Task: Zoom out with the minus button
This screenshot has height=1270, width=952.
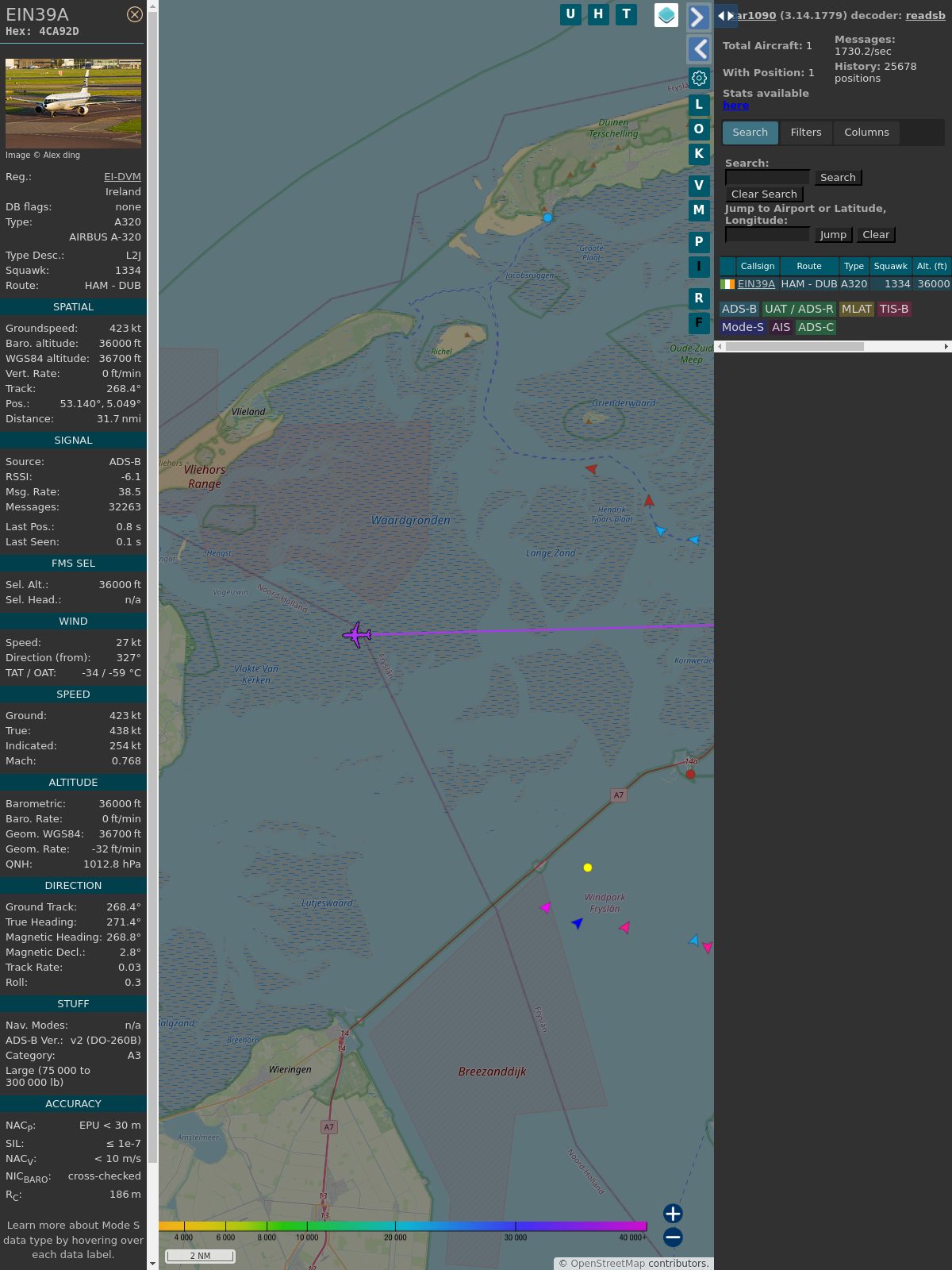Action: point(673,1237)
